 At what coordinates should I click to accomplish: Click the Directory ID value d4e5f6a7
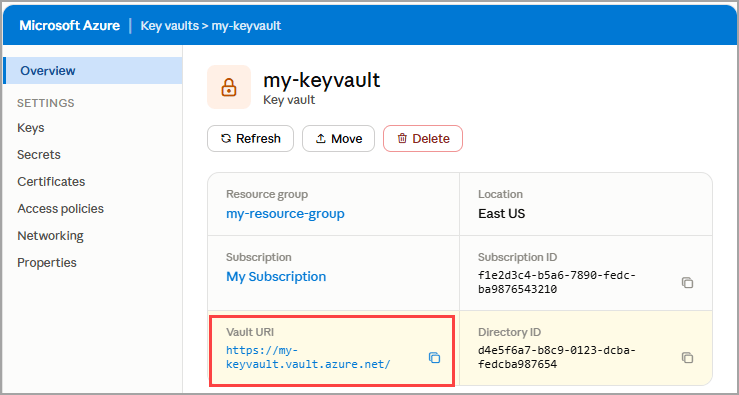pos(557,357)
